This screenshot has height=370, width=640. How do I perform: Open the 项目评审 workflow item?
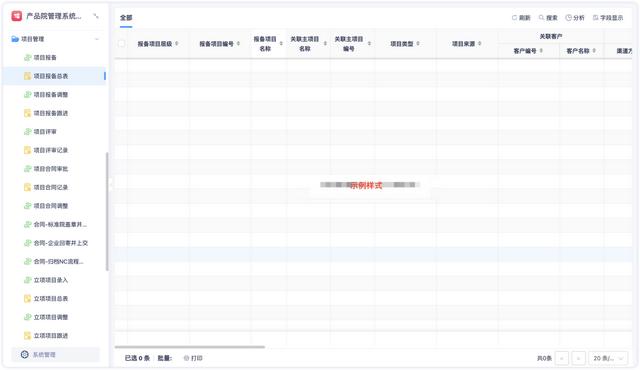tap(45, 132)
